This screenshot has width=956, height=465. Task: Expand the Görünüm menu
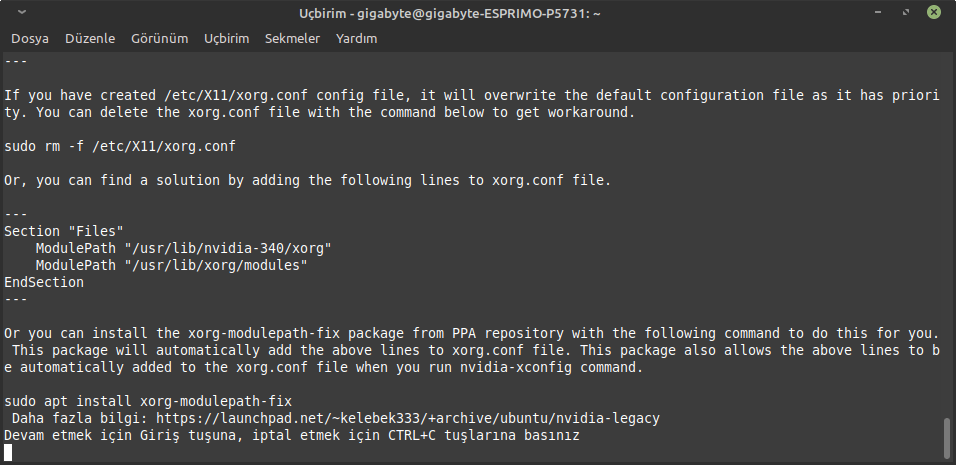point(159,39)
